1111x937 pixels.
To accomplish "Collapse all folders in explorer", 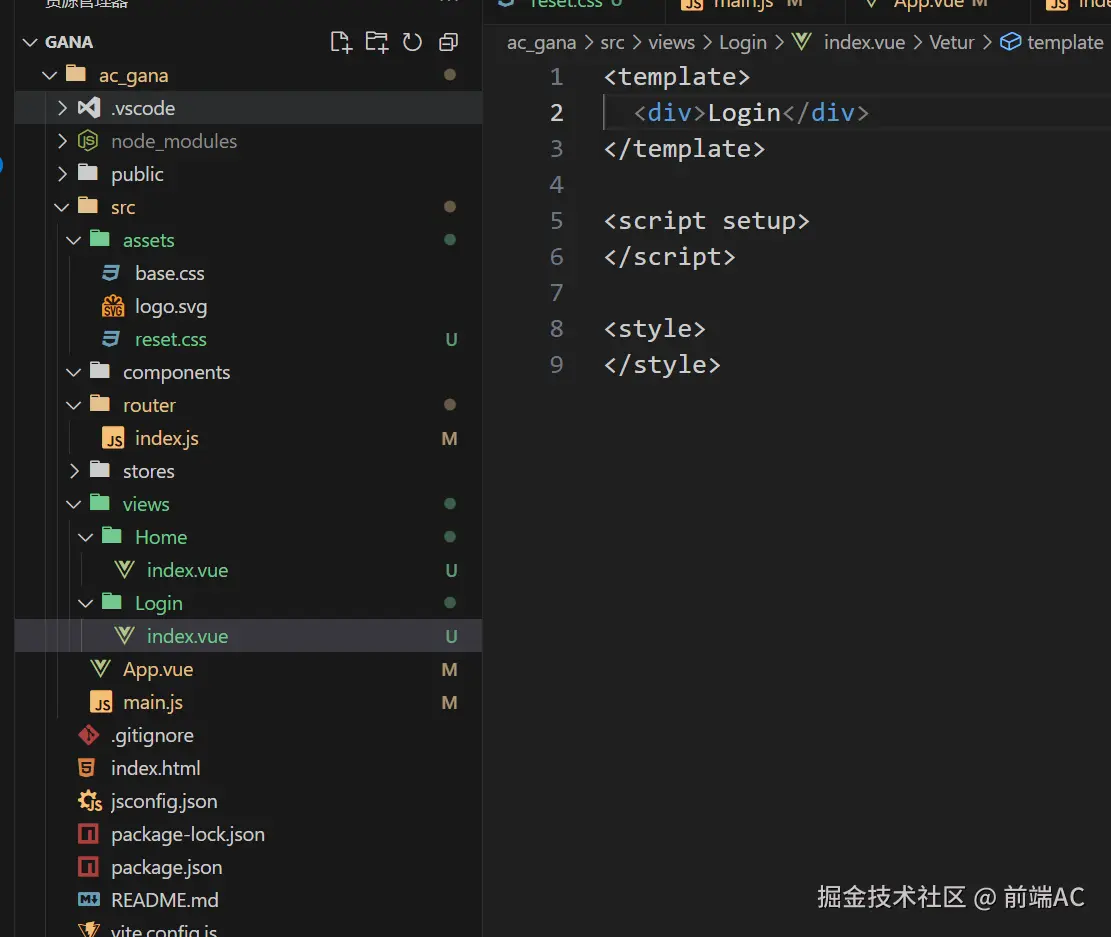I will click(x=448, y=42).
